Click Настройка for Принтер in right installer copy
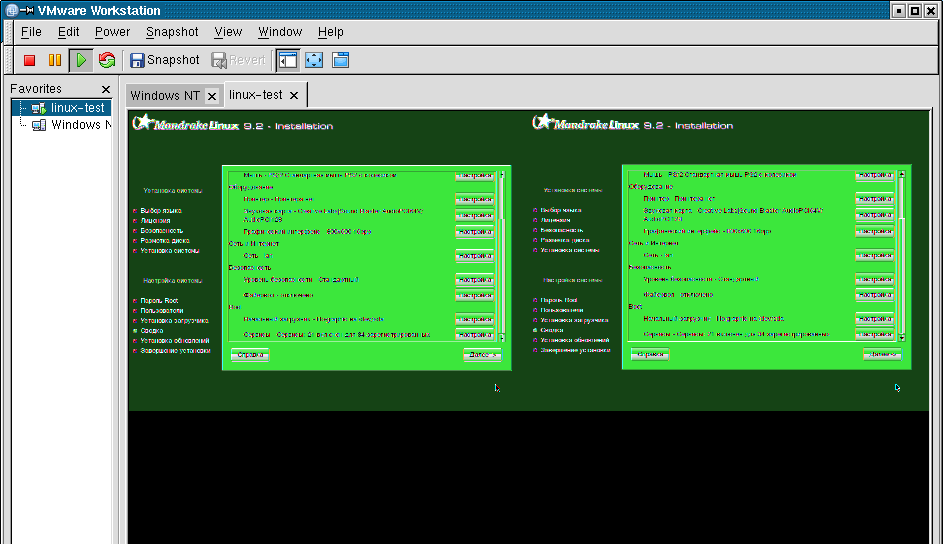 tap(874, 198)
